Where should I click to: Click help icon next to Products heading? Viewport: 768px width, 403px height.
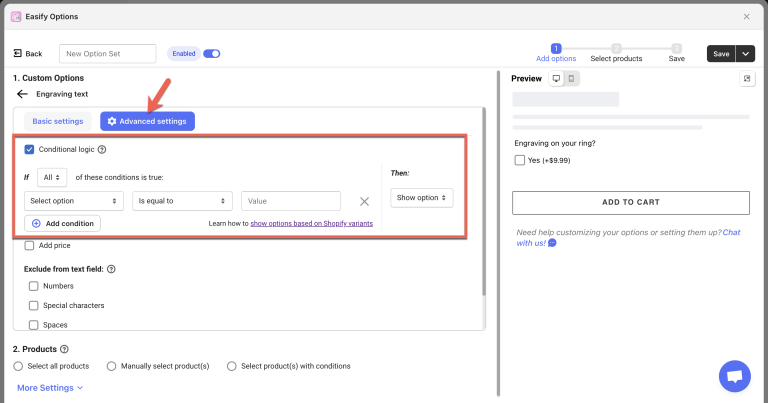[x=64, y=349]
